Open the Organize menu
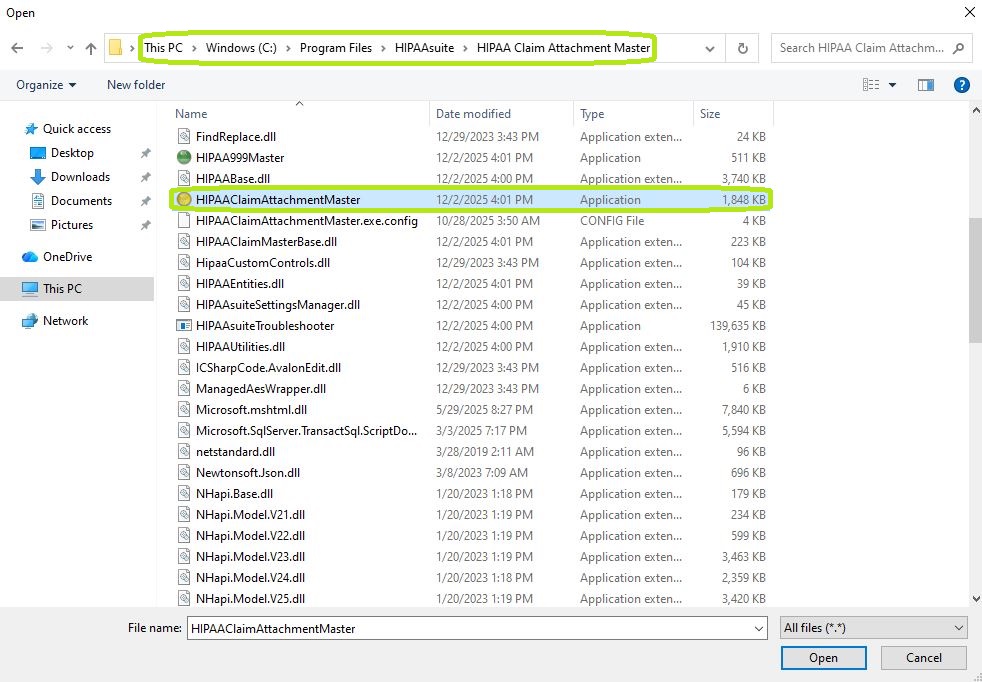Screen dimensions: 982x682 click(46, 85)
